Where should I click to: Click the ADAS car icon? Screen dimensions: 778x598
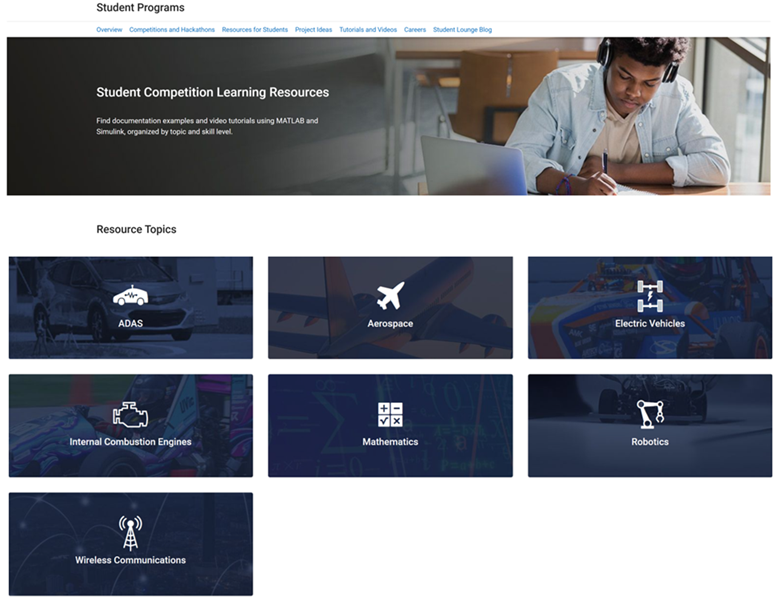click(130, 297)
